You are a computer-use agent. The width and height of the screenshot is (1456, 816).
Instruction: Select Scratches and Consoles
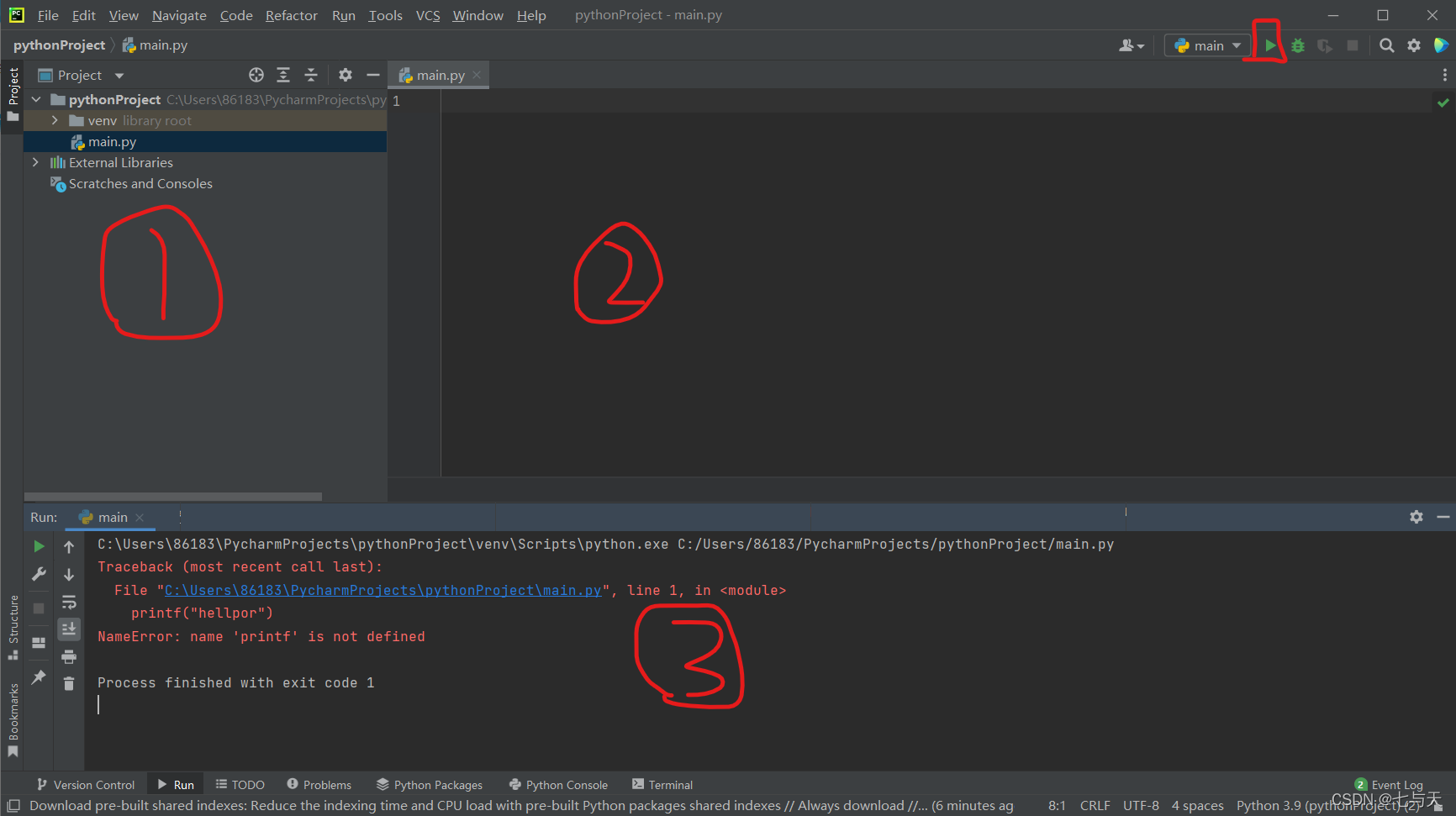pyautogui.click(x=140, y=183)
